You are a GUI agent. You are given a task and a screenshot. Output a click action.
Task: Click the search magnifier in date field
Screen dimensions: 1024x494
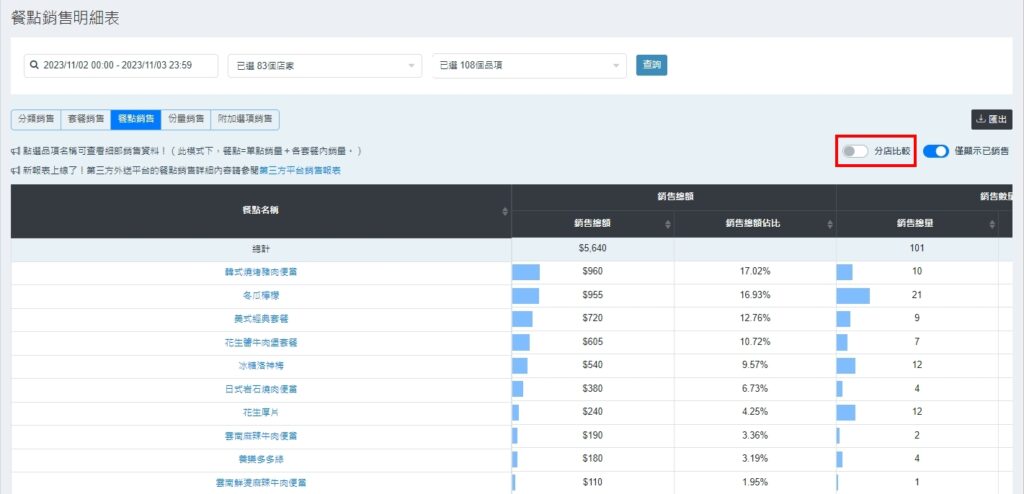tap(34, 65)
